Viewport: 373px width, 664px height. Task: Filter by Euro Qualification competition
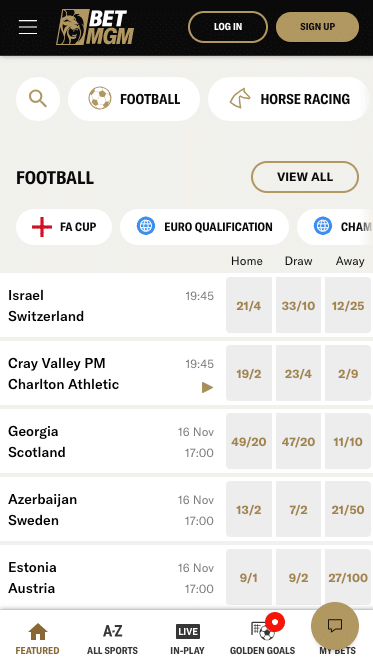204,227
